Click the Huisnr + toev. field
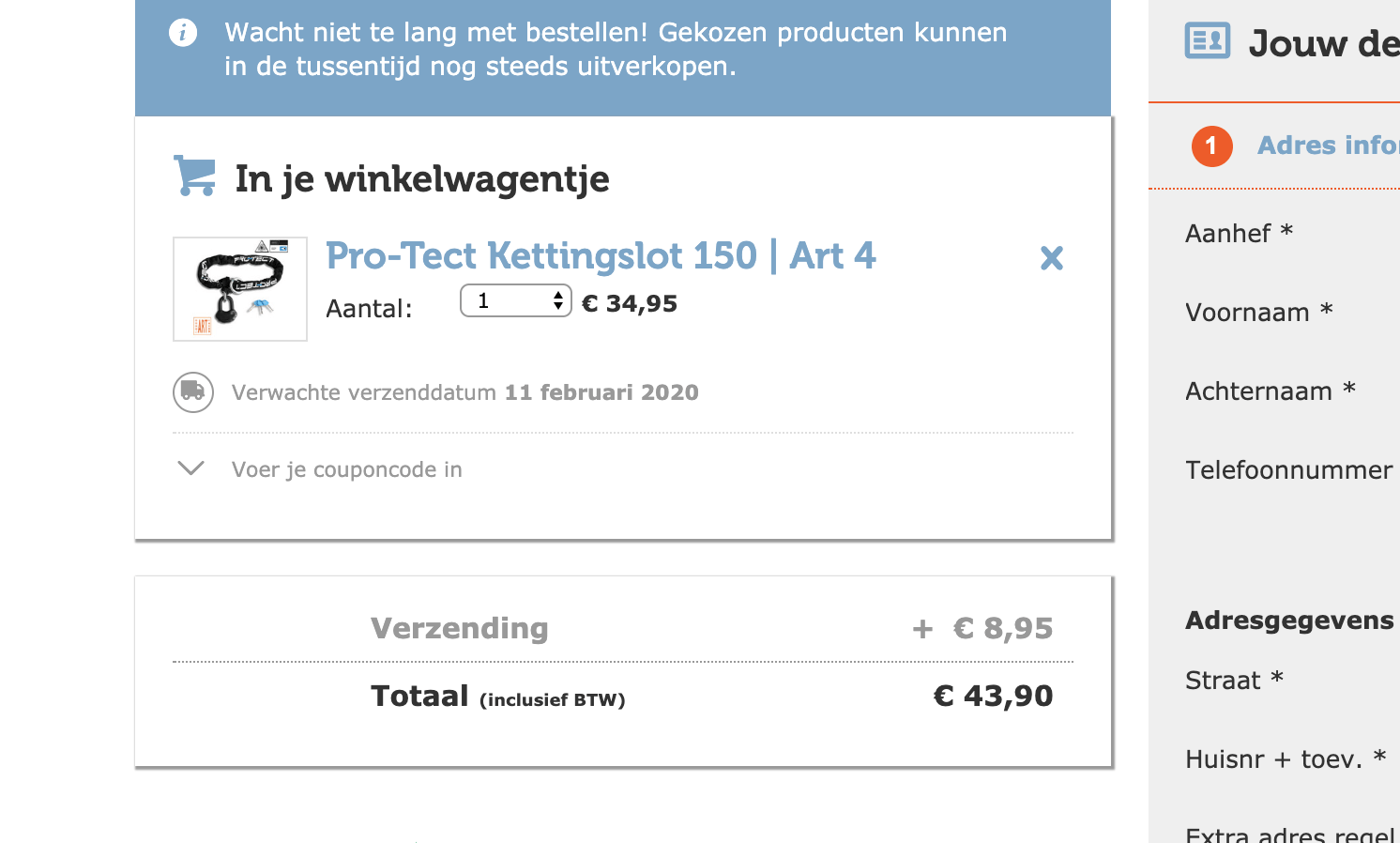 1284,759
